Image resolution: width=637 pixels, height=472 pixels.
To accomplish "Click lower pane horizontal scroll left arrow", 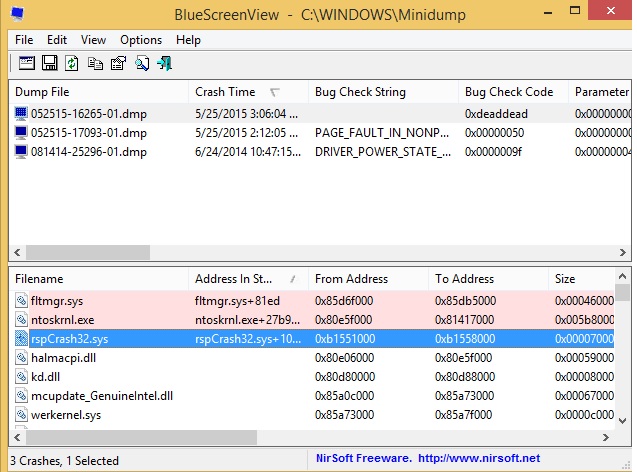I will coord(17,437).
